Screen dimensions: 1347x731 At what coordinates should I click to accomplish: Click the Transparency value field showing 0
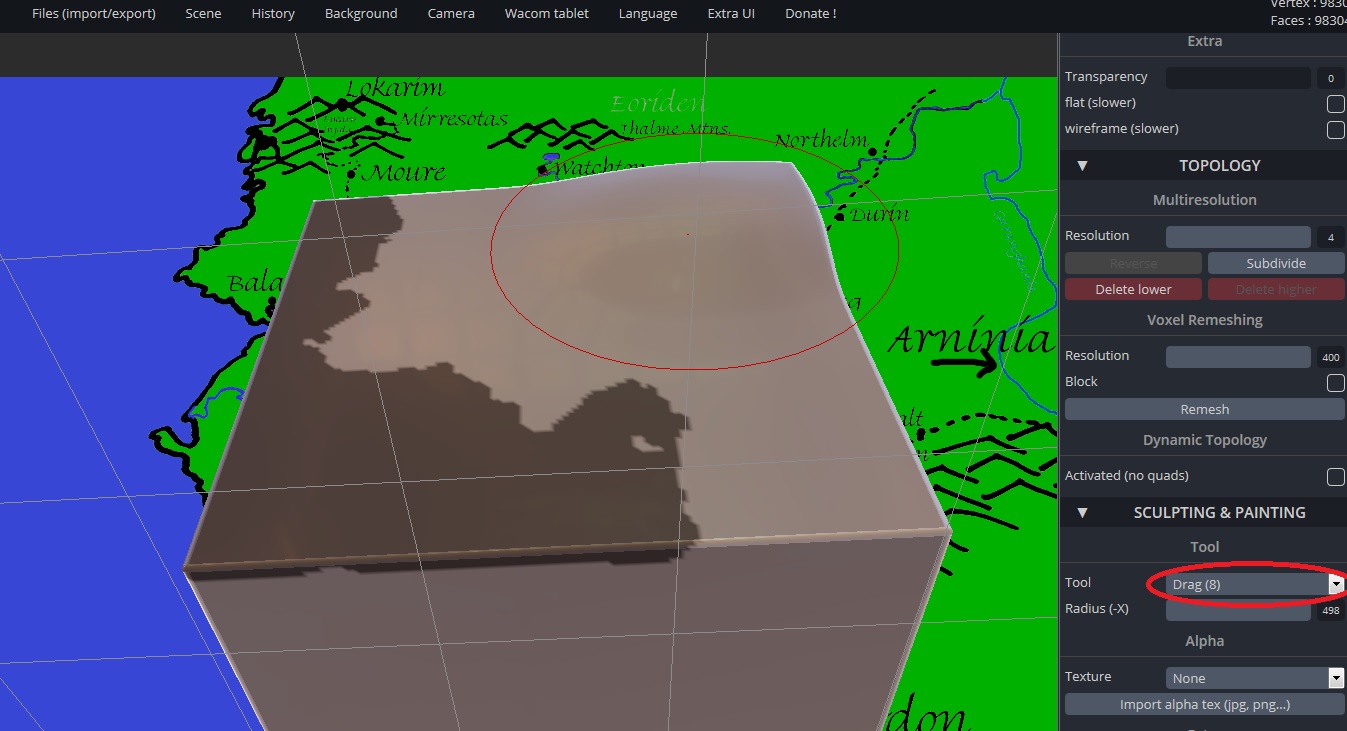pos(1330,78)
